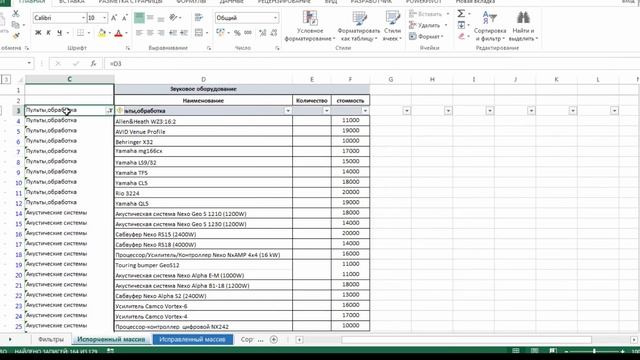Open Стили ячеек gallery
The width and height of the screenshot is (640, 360).
(x=392, y=26)
